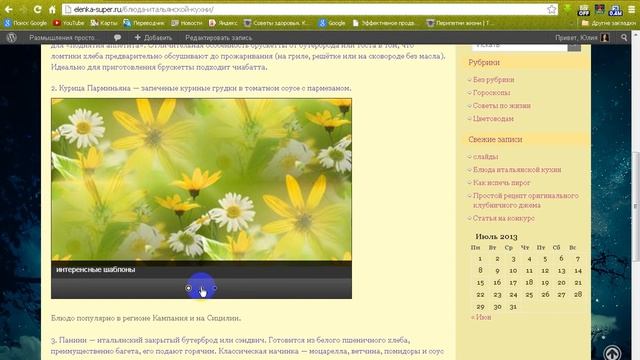This screenshot has height=360, width=640.
Task: Open the Google bookmark
Action: (332, 23)
